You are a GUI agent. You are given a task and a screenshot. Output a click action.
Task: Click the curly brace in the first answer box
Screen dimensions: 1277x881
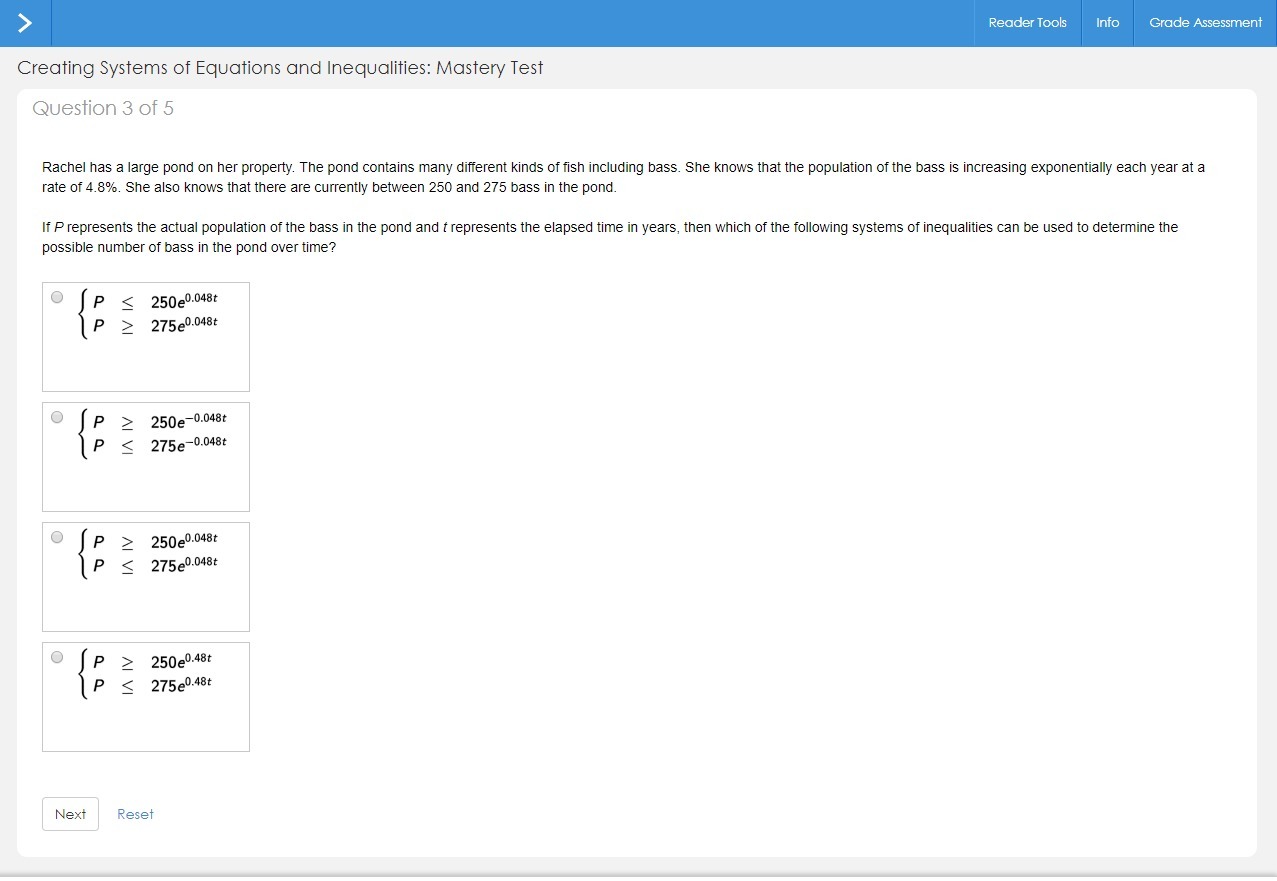click(x=84, y=314)
